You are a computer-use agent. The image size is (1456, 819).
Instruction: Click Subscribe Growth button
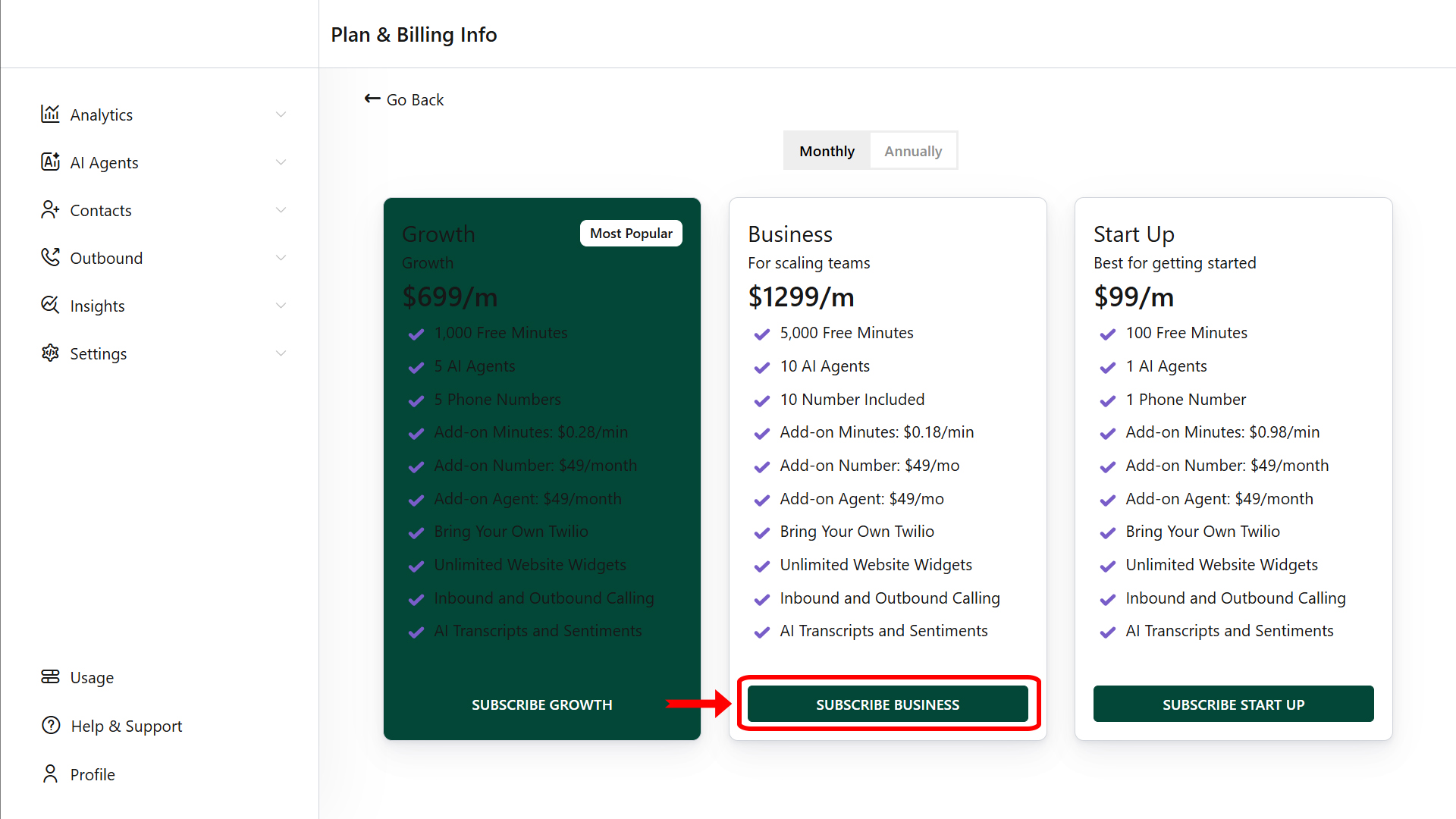click(x=541, y=704)
